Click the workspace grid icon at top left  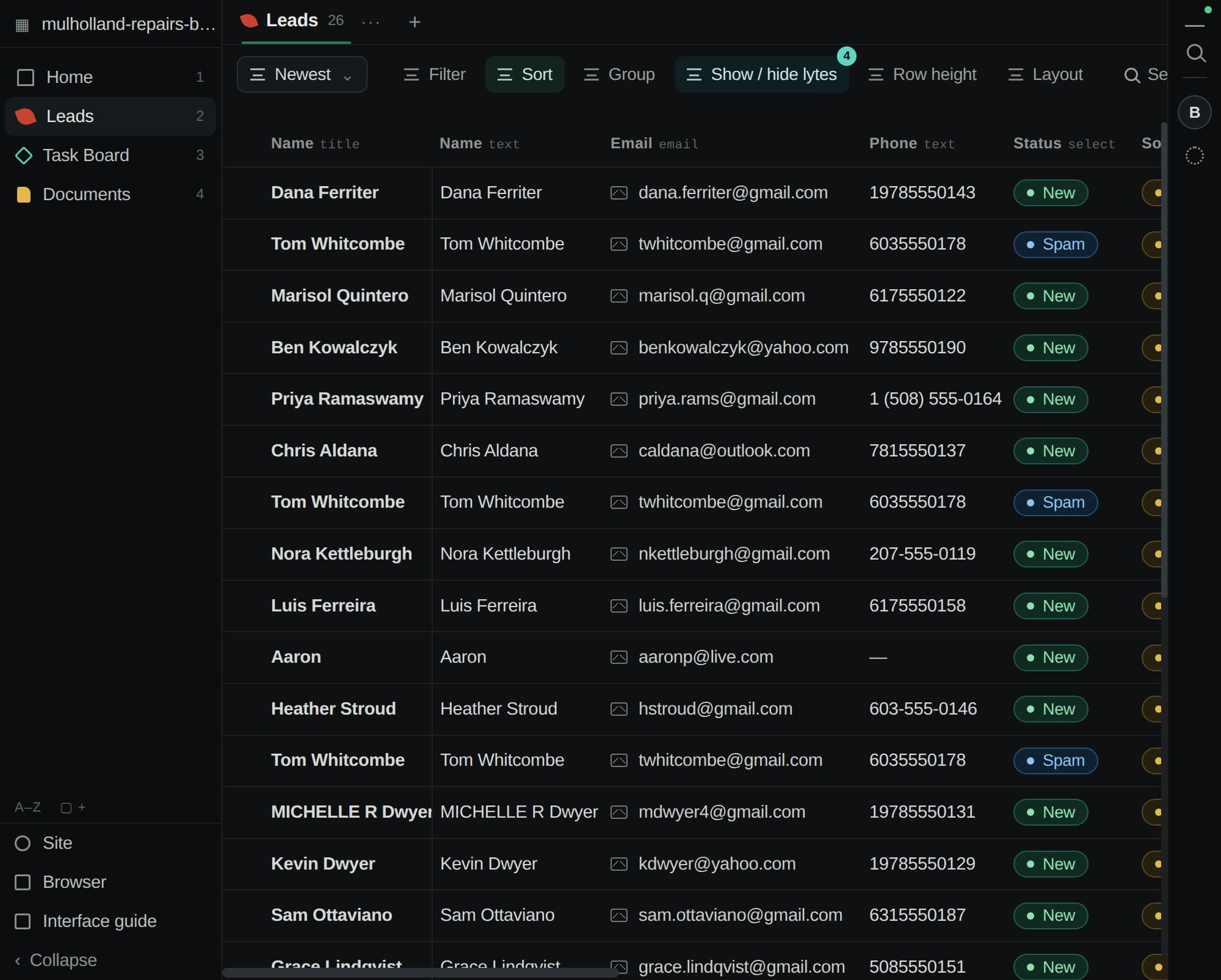click(x=22, y=25)
